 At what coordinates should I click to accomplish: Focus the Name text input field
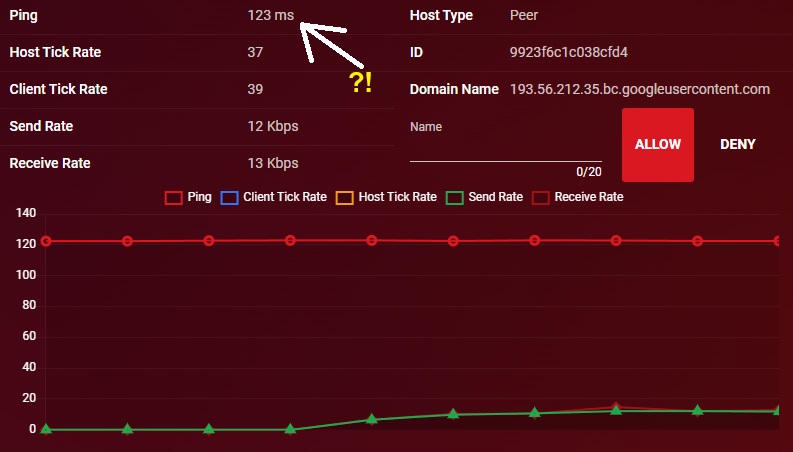click(505, 148)
